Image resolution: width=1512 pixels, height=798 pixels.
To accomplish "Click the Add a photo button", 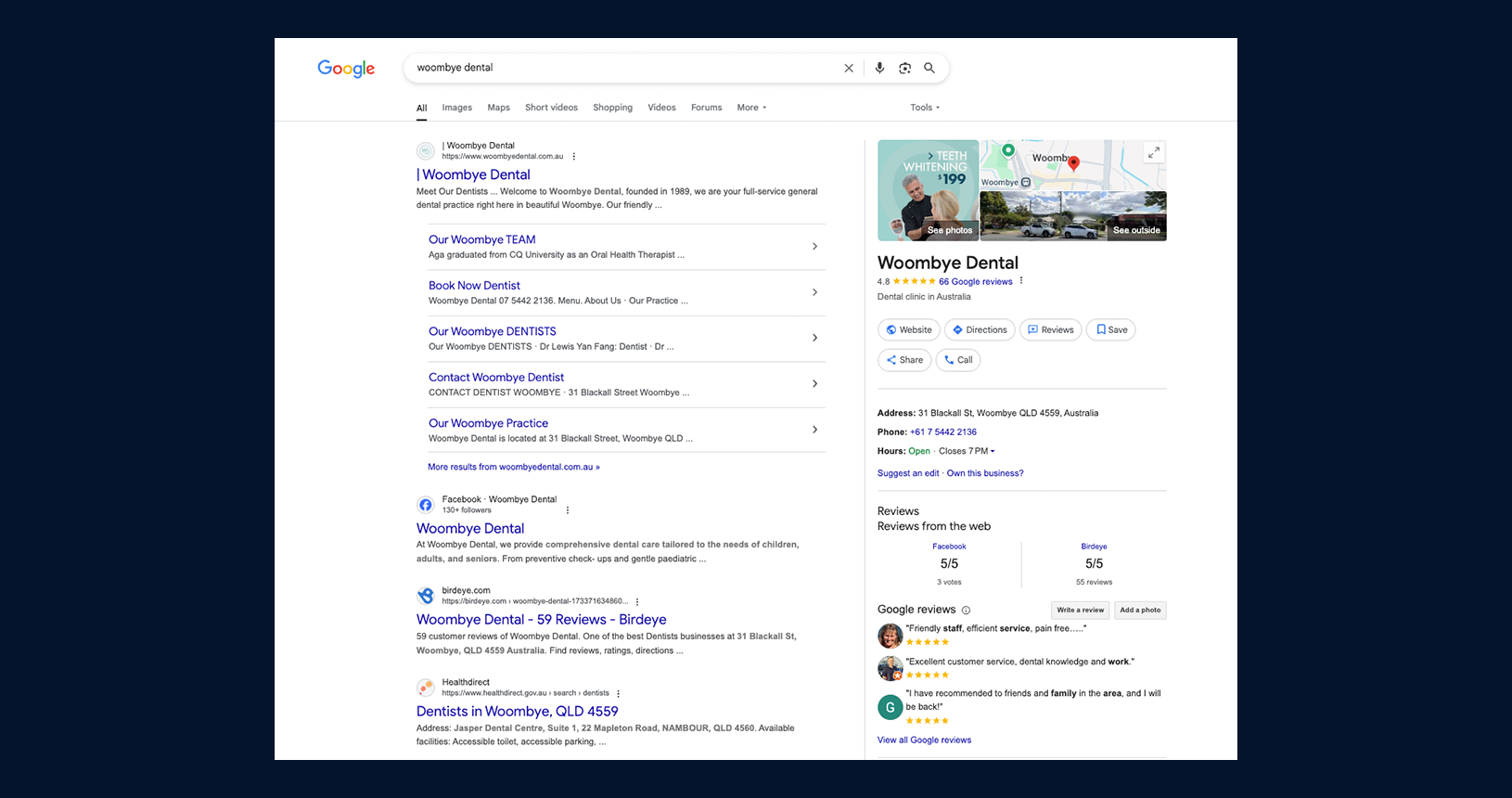I will (x=1140, y=611).
